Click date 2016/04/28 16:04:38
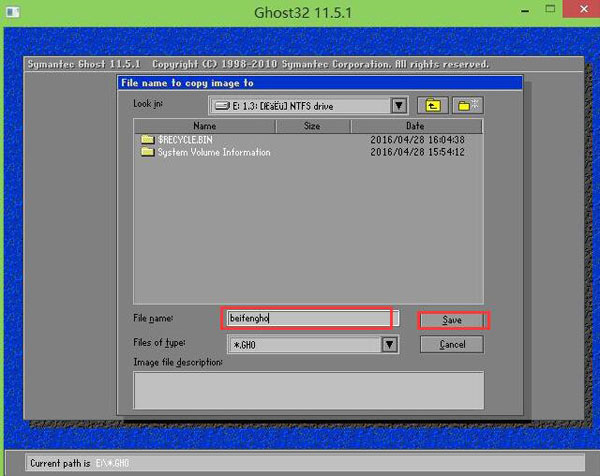The height and width of the screenshot is (476, 600). point(417,140)
